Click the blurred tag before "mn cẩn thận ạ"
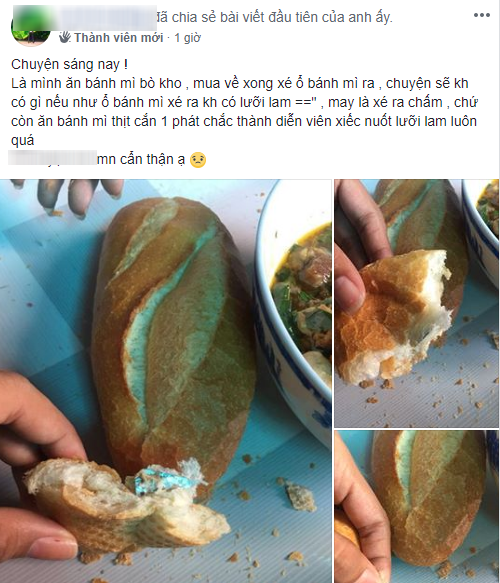The width and height of the screenshot is (500, 583). coord(52,158)
